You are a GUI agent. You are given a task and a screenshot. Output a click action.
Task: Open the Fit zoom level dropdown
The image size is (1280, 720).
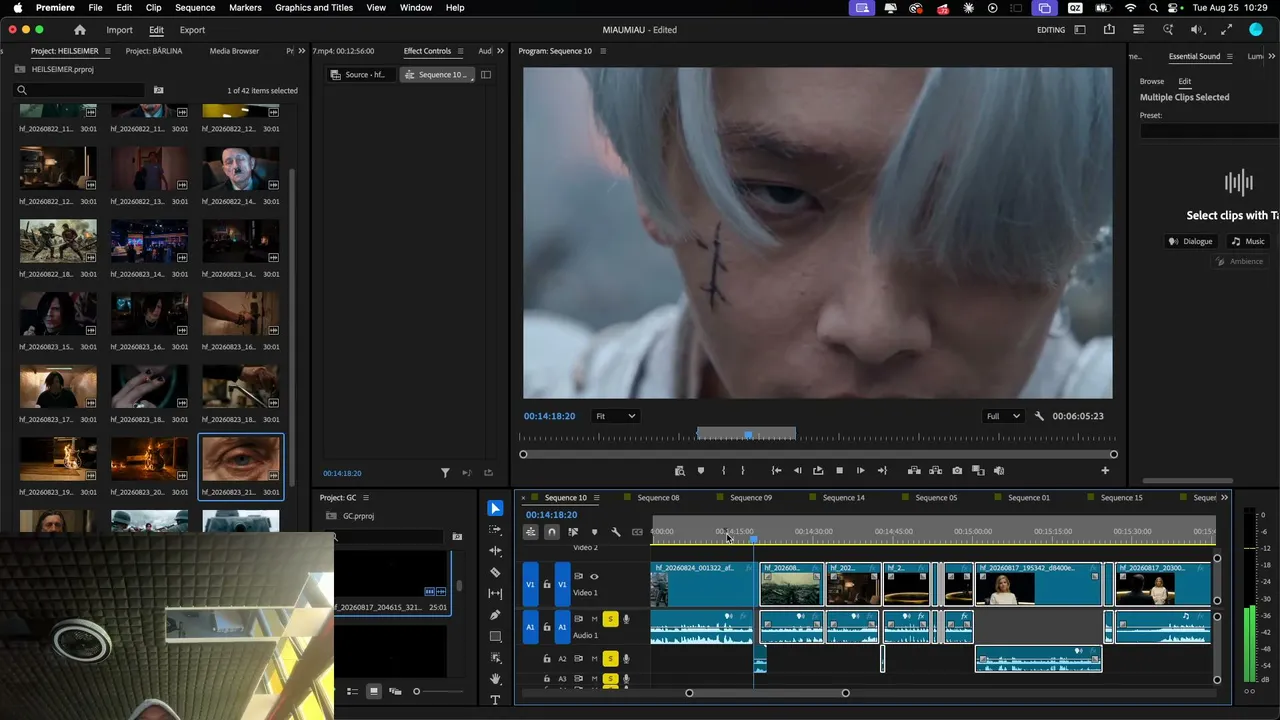(x=615, y=416)
